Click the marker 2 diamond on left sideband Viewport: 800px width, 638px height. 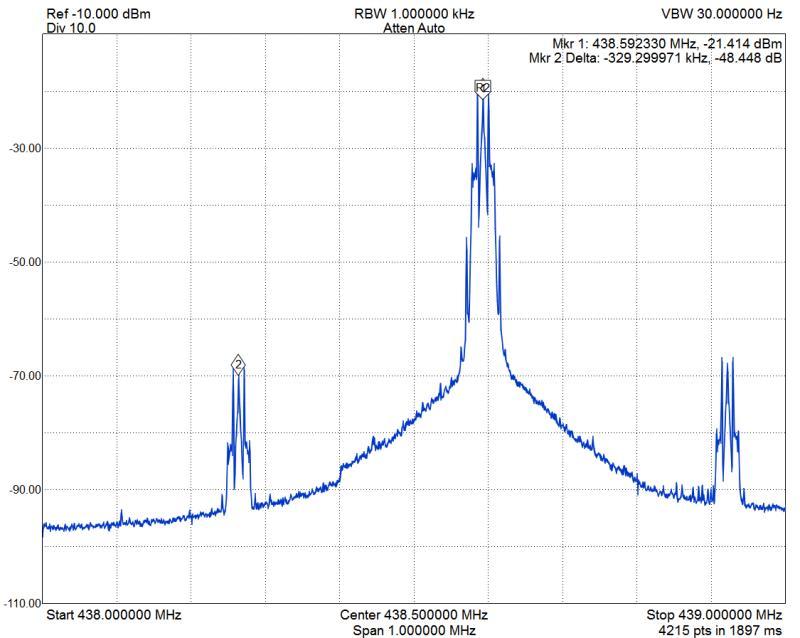[238, 364]
